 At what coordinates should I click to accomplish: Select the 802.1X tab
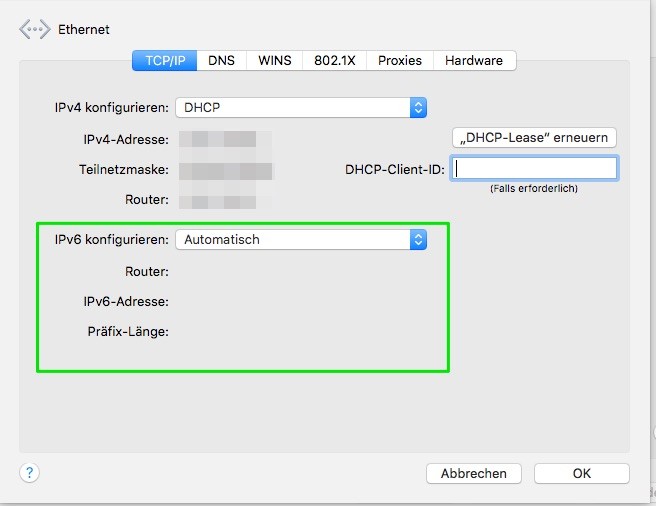pos(335,61)
